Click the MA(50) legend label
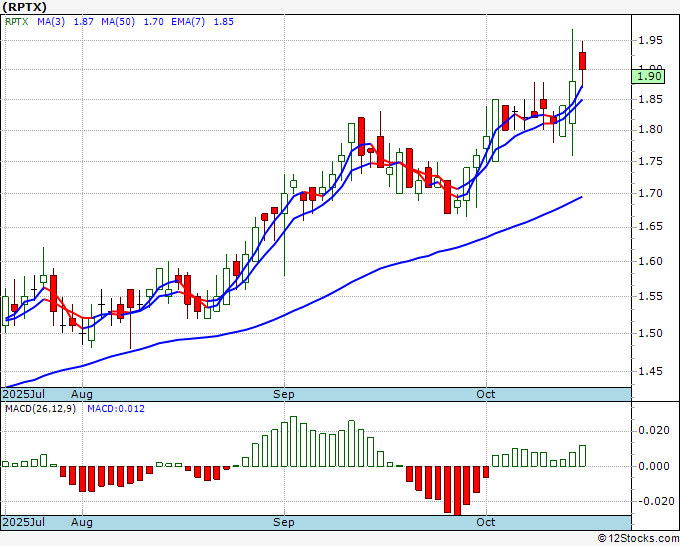This screenshot has height=546, width=680. [x=118, y=22]
